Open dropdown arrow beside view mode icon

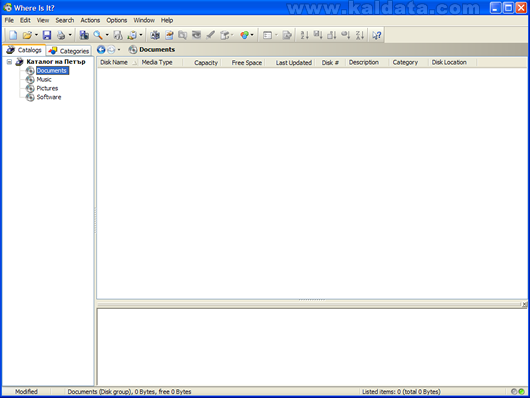pos(276,35)
